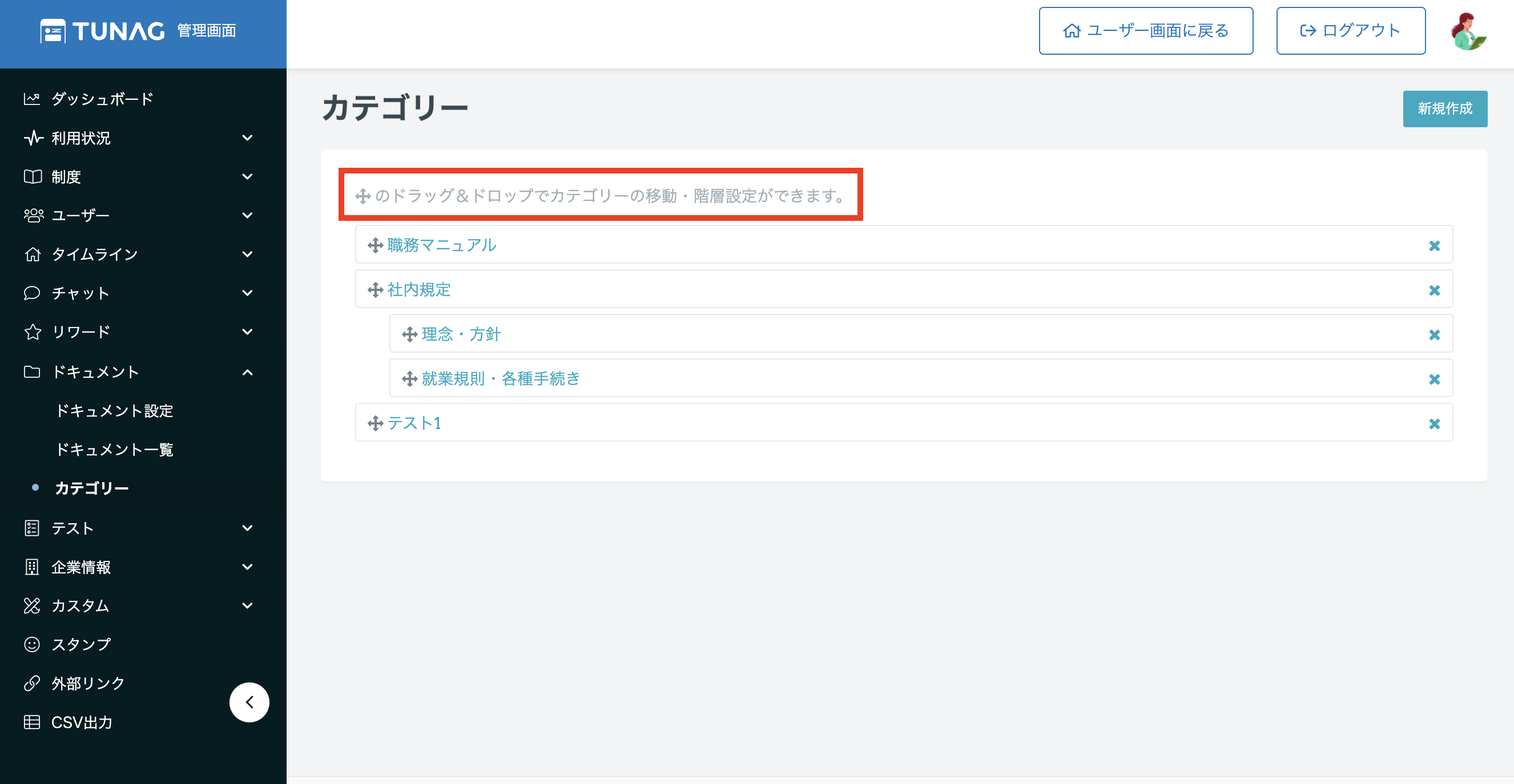Delete the 就業規則・各種手続き category
The width and height of the screenshot is (1514, 784).
[x=1435, y=379]
